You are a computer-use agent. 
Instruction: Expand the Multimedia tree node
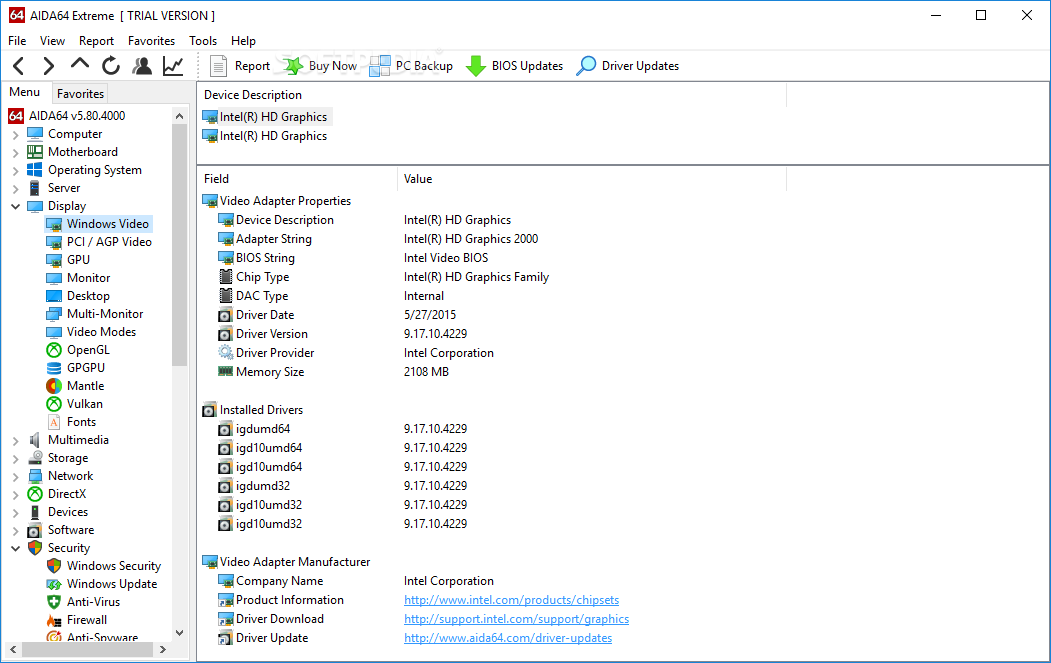(x=15, y=441)
